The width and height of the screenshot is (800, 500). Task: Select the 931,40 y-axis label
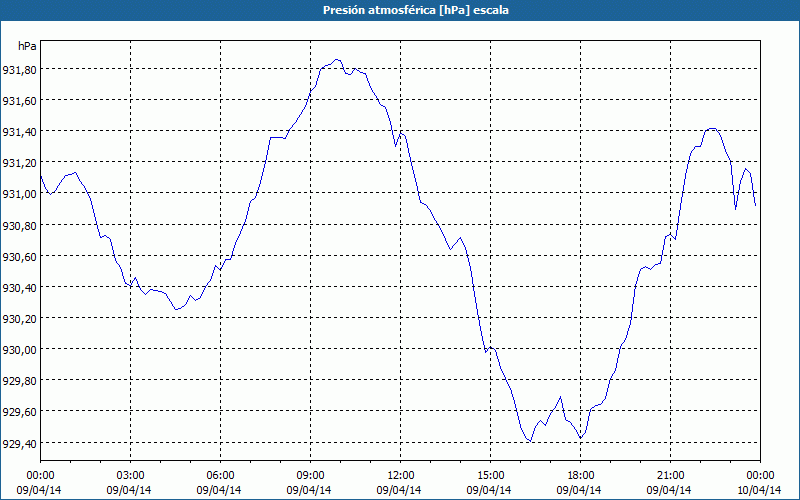point(19,132)
